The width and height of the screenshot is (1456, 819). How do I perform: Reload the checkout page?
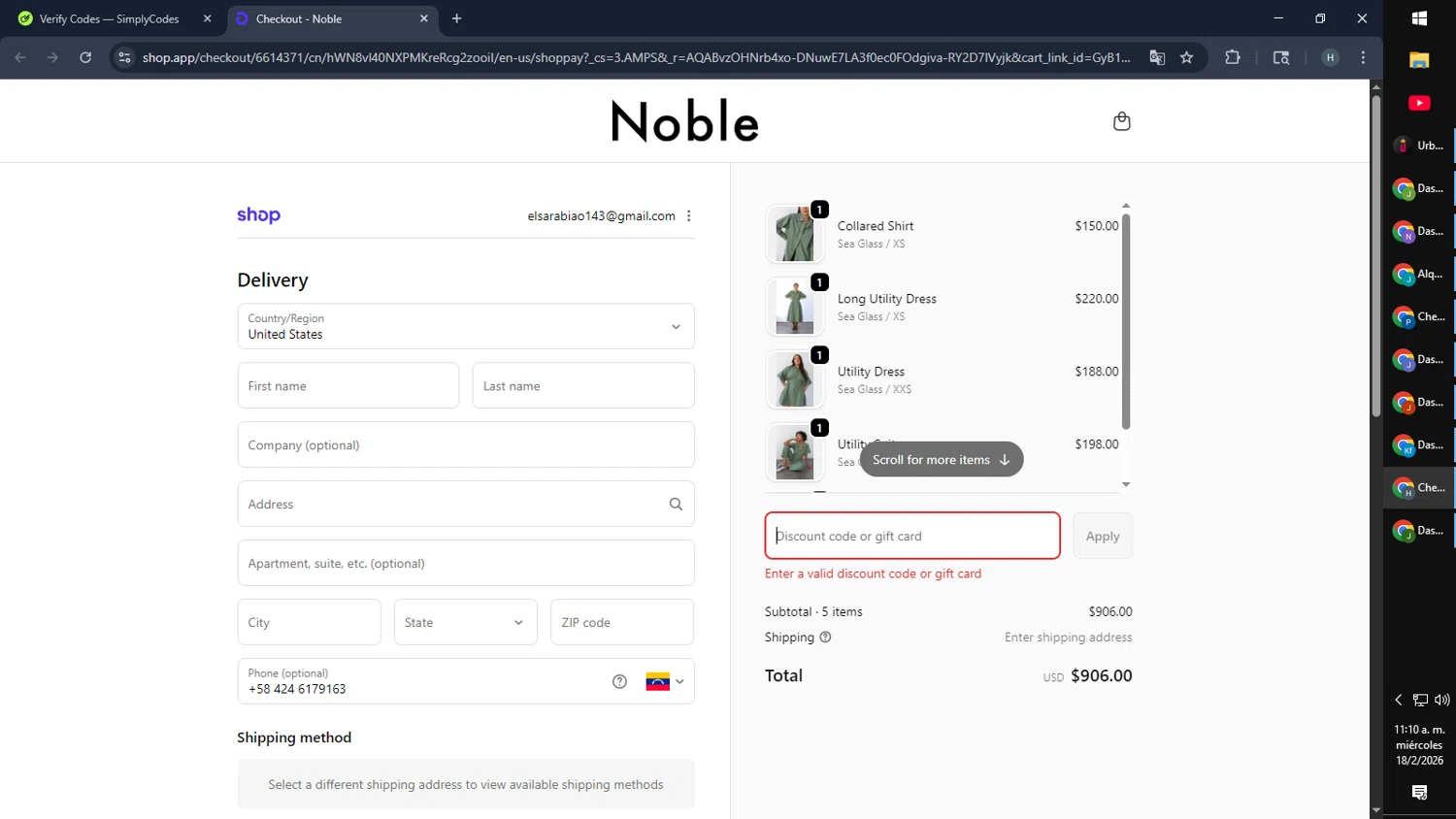pyautogui.click(x=85, y=57)
